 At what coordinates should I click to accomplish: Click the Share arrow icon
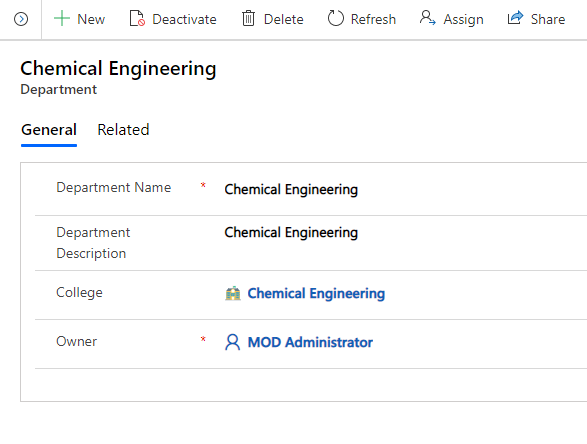[515, 18]
